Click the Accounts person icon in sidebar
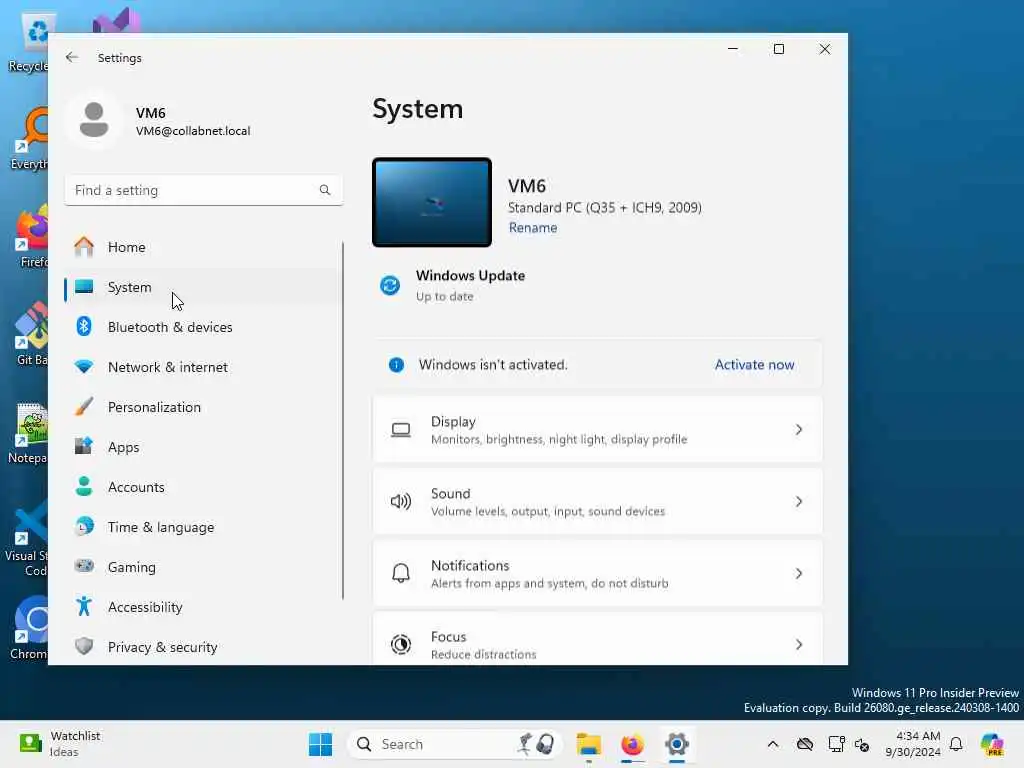 click(84, 486)
